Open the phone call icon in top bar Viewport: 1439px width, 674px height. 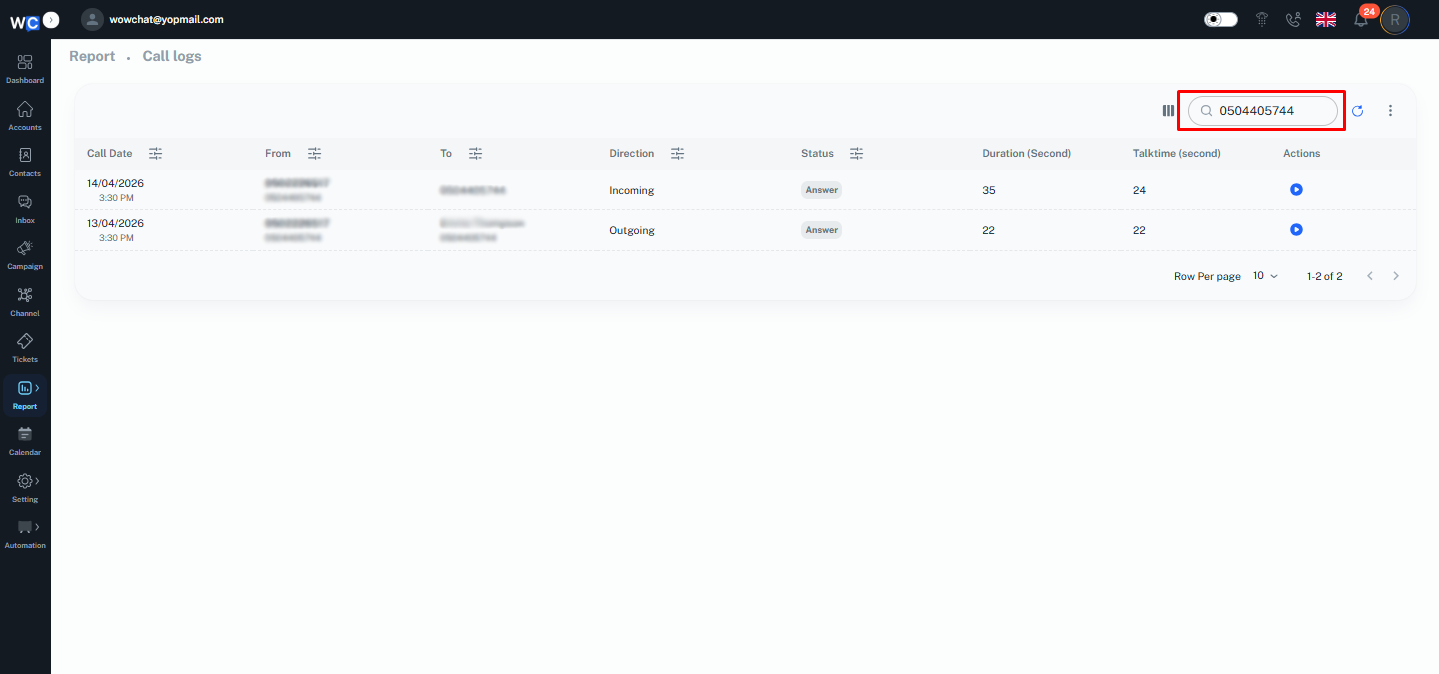[1293, 19]
